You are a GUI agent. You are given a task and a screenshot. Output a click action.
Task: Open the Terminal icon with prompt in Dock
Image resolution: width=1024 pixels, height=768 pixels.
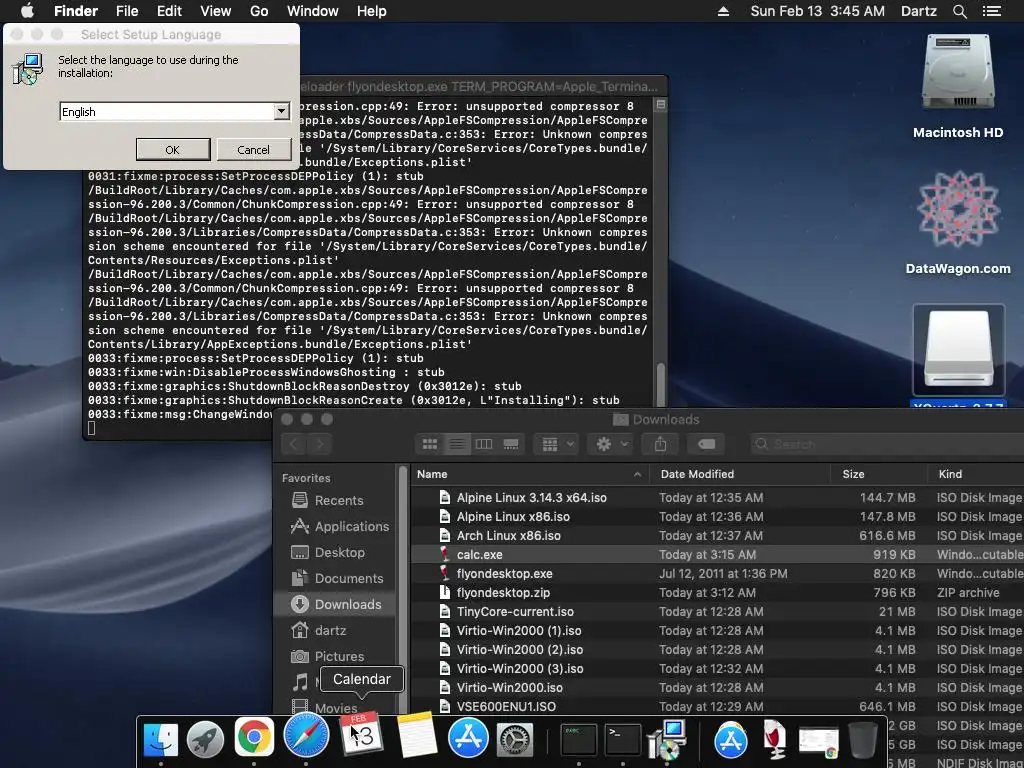622,740
